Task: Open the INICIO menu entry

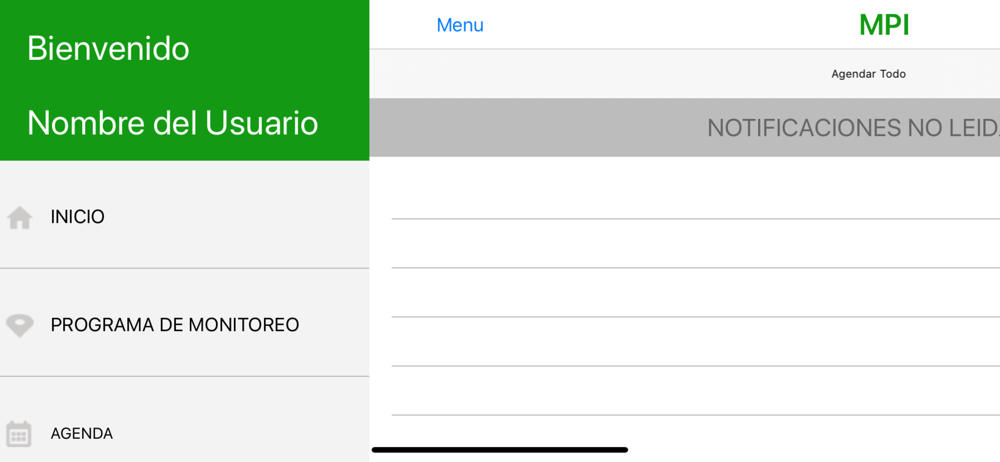Action: [x=184, y=215]
